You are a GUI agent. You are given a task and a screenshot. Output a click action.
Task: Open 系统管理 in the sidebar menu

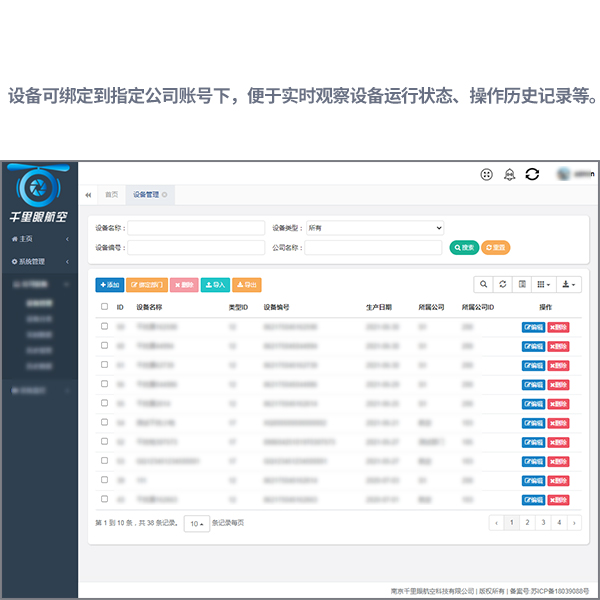point(38,262)
